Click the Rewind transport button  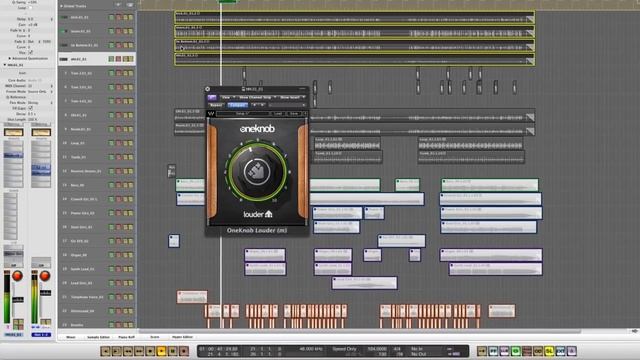click(128, 351)
